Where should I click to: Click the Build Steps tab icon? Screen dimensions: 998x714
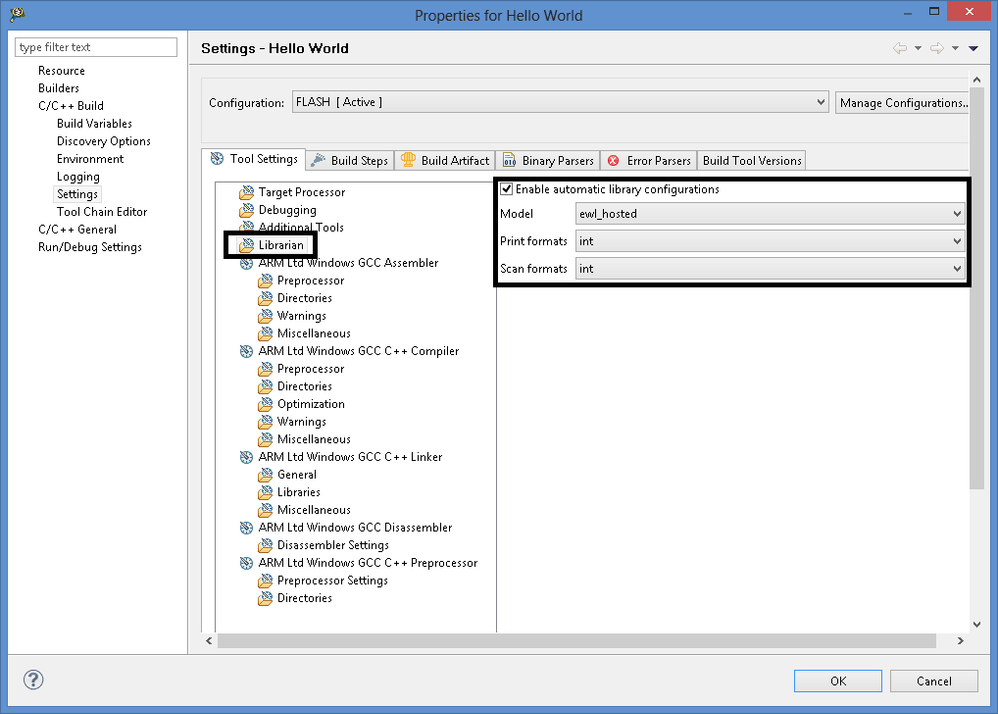coord(318,160)
